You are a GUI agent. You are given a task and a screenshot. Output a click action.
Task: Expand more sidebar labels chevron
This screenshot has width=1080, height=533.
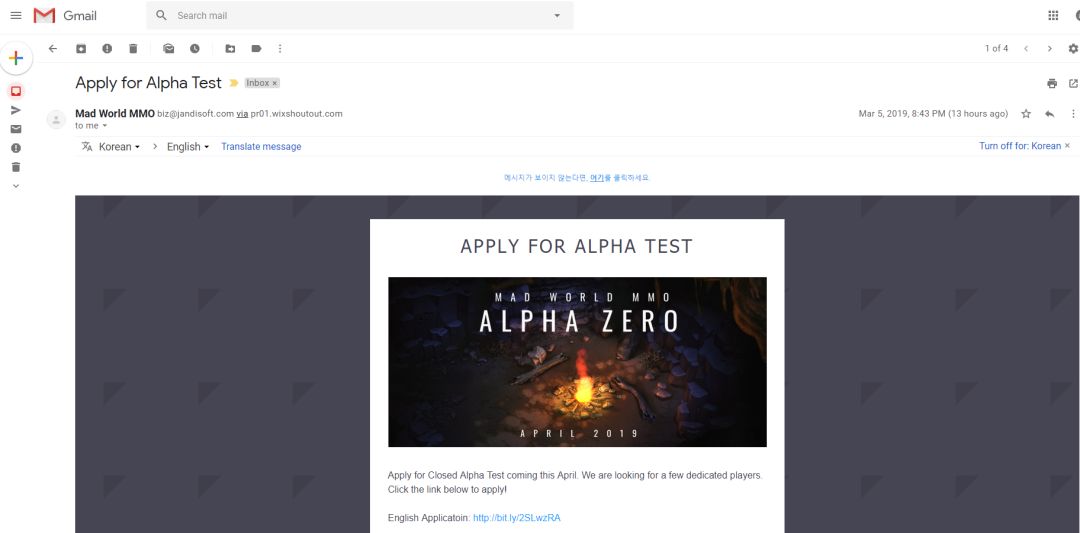pos(16,186)
